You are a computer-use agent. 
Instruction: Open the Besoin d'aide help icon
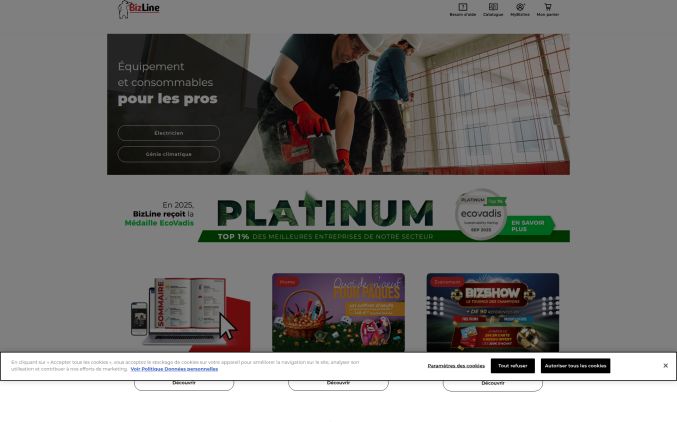462,10
